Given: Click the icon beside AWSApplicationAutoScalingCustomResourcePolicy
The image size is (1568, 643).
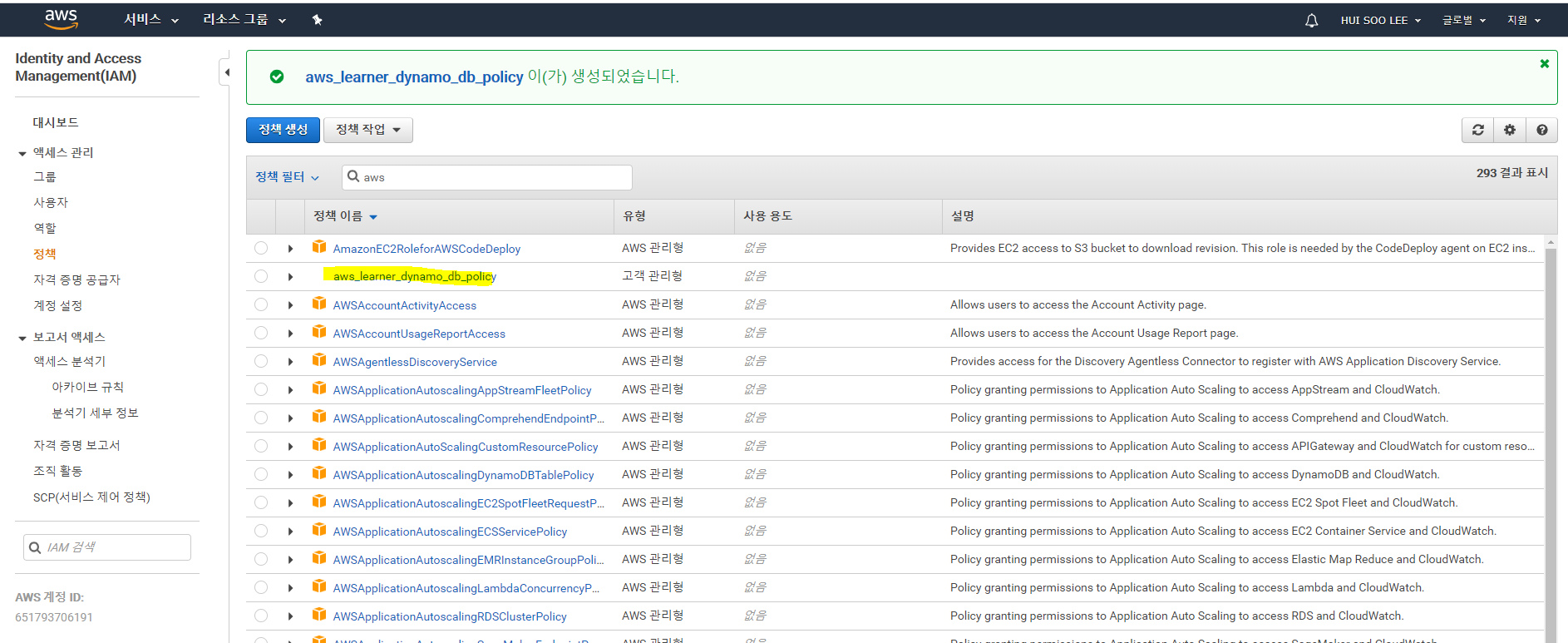Looking at the screenshot, I should point(319,445).
